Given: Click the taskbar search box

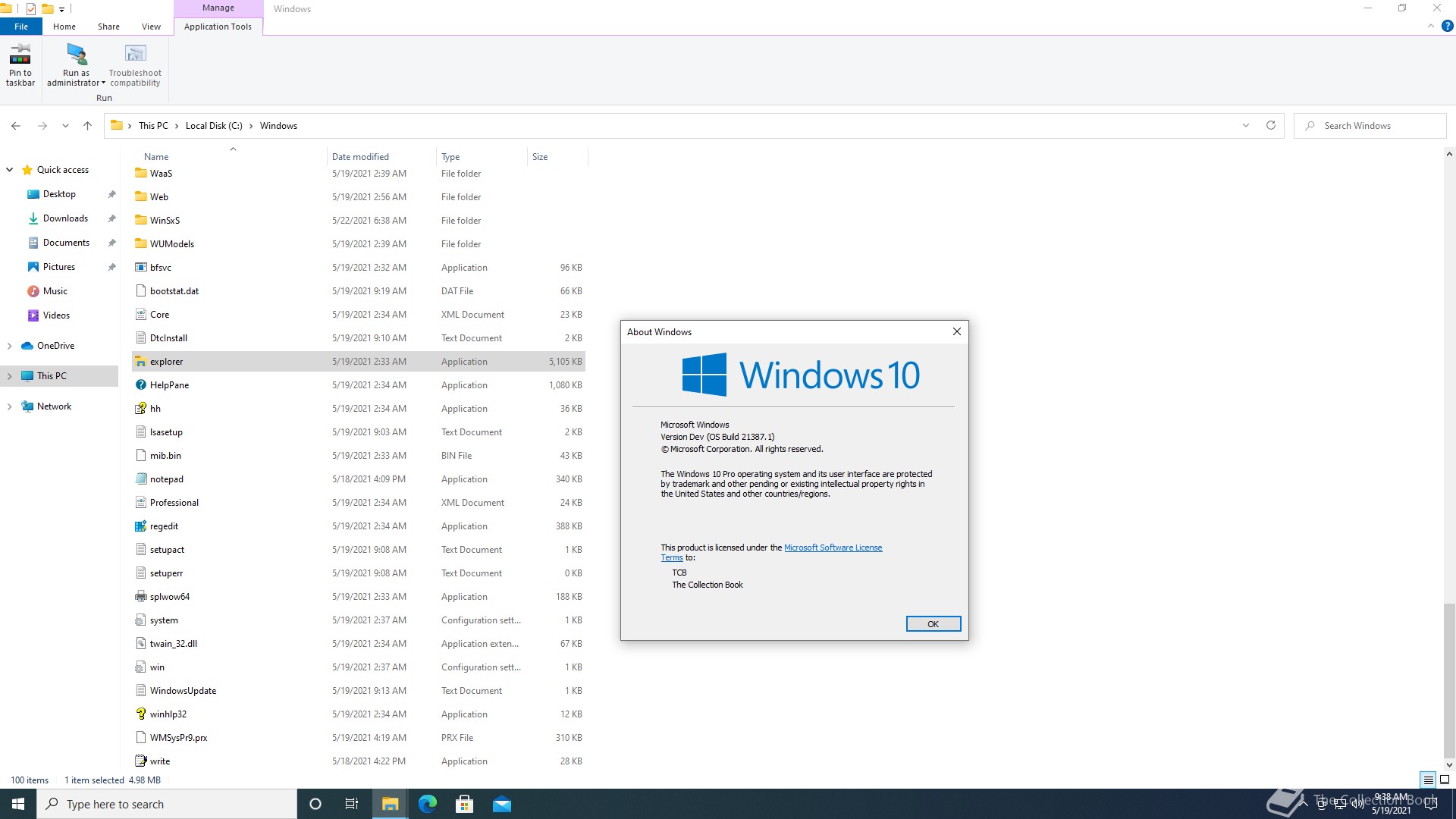Looking at the screenshot, I should [x=167, y=804].
